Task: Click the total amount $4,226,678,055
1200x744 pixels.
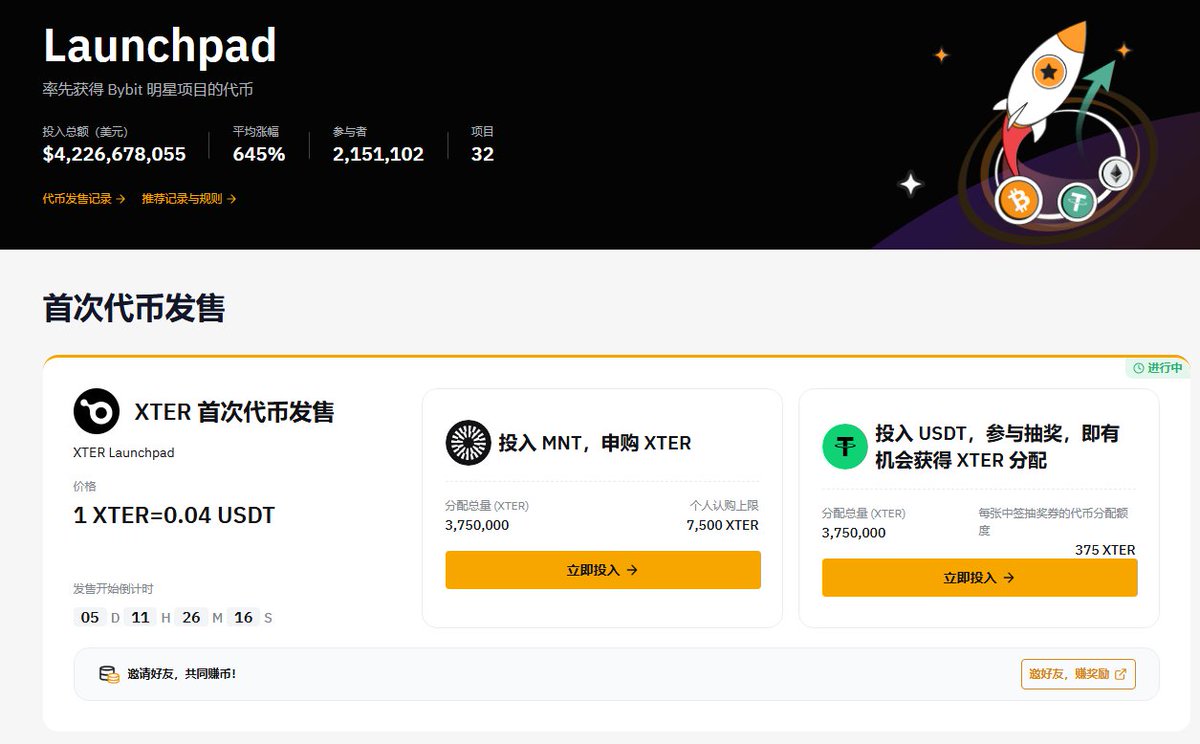Action: coord(114,154)
